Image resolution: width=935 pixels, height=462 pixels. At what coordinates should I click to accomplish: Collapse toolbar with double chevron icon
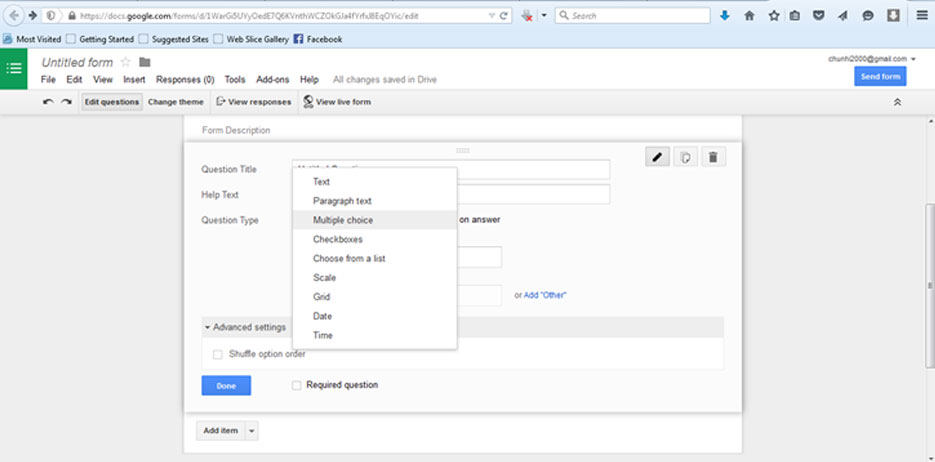point(897,102)
